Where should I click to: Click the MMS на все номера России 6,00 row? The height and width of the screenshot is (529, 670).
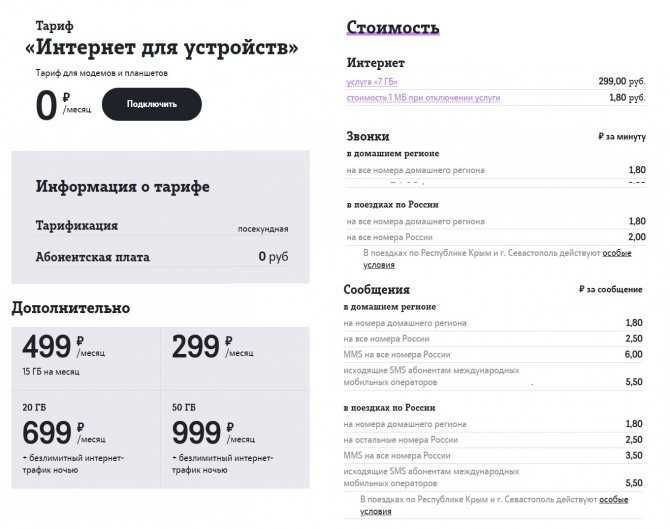point(493,355)
